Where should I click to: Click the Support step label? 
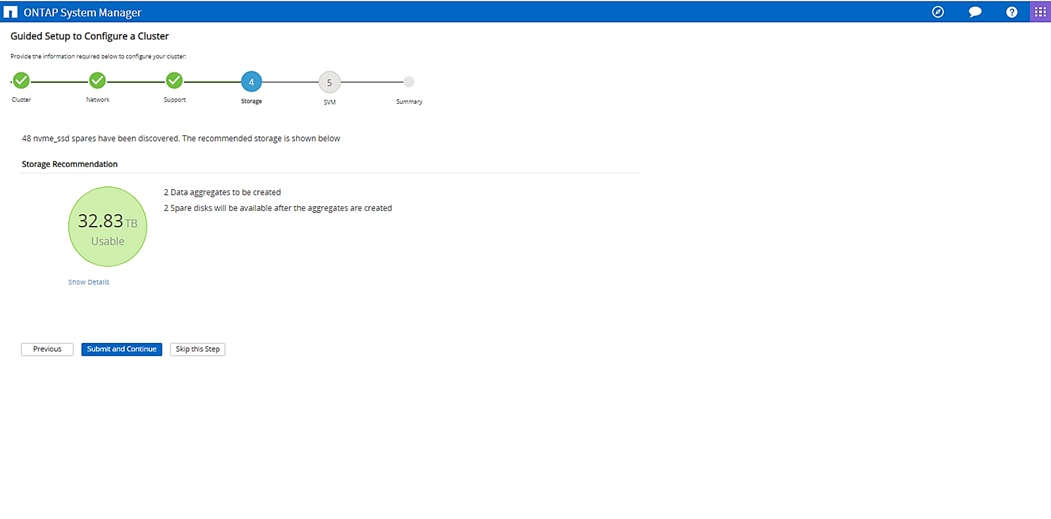(x=175, y=100)
